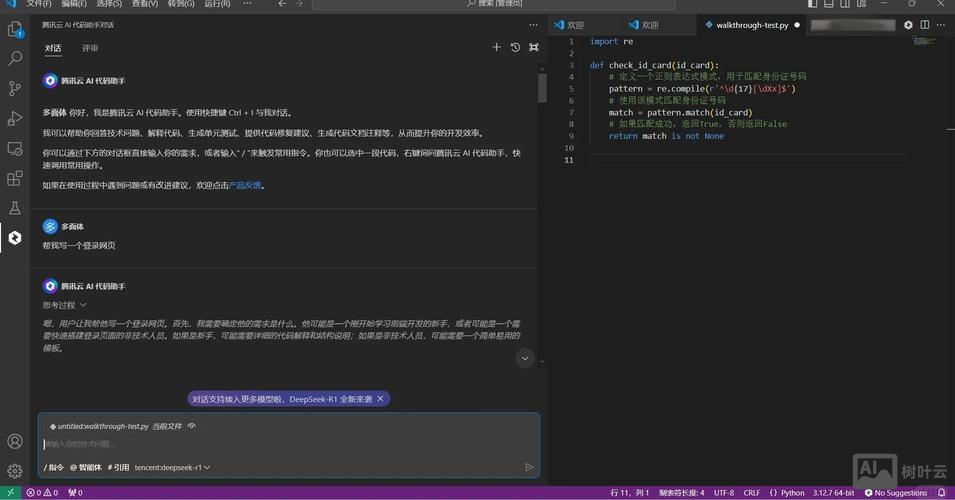Switch to the 评审 tab
The height and width of the screenshot is (500, 955).
point(90,48)
